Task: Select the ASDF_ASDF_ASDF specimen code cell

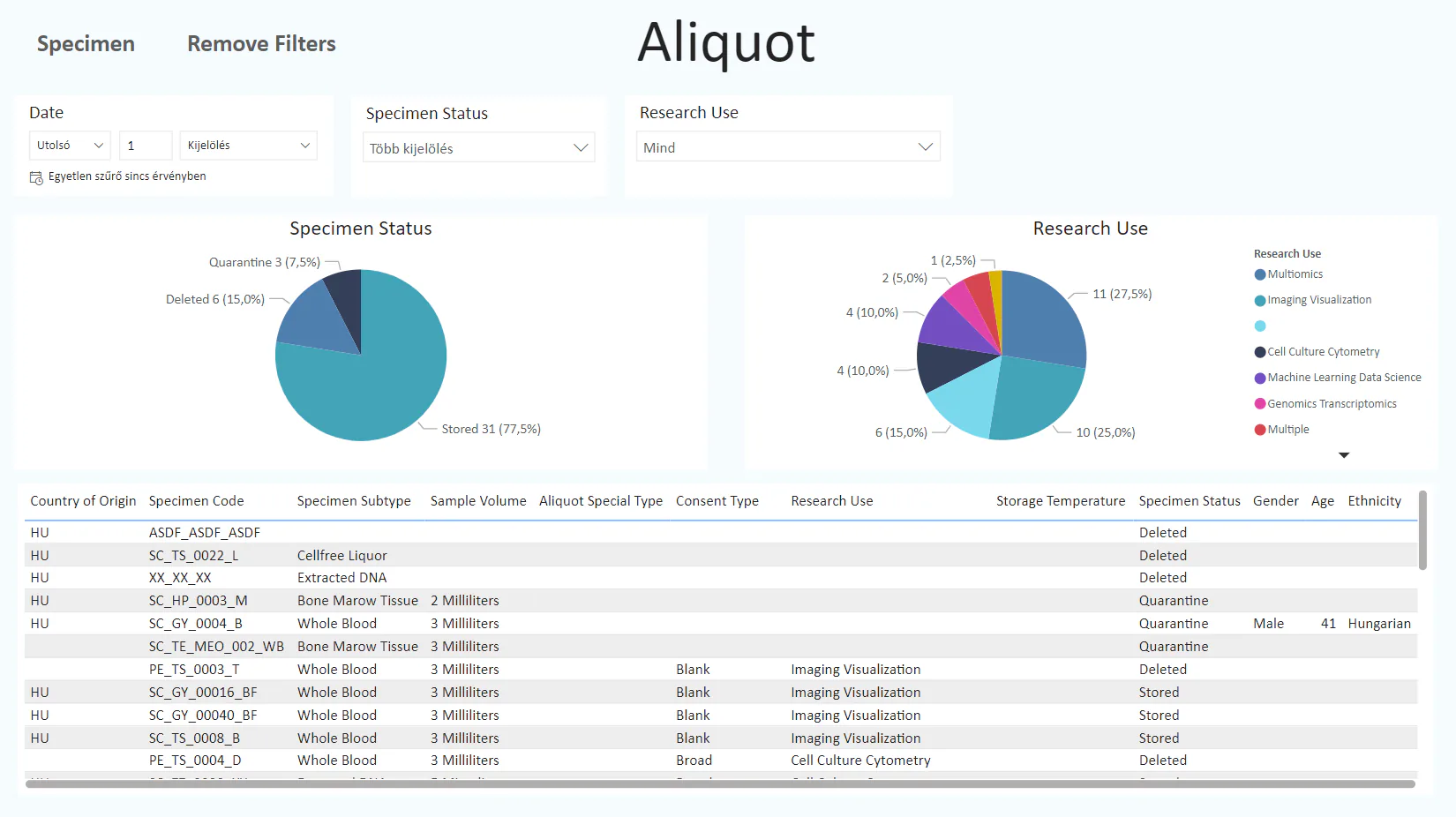Action: click(205, 533)
